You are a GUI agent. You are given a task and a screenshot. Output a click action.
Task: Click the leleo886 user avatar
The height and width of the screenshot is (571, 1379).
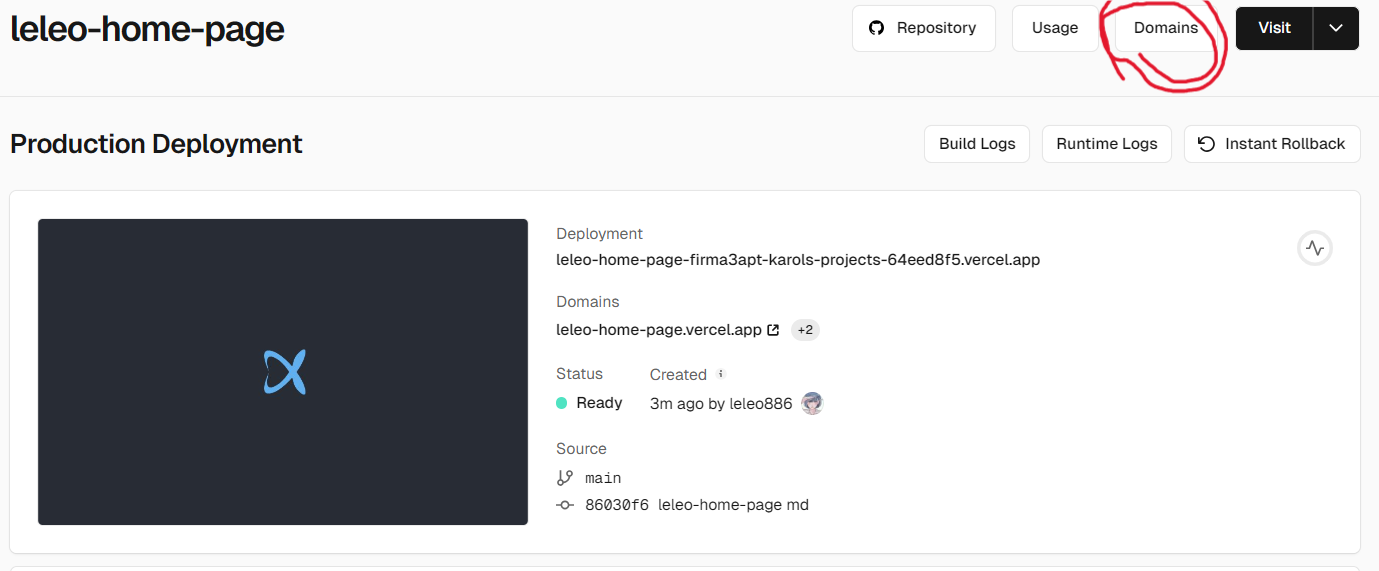pyautogui.click(x=812, y=403)
